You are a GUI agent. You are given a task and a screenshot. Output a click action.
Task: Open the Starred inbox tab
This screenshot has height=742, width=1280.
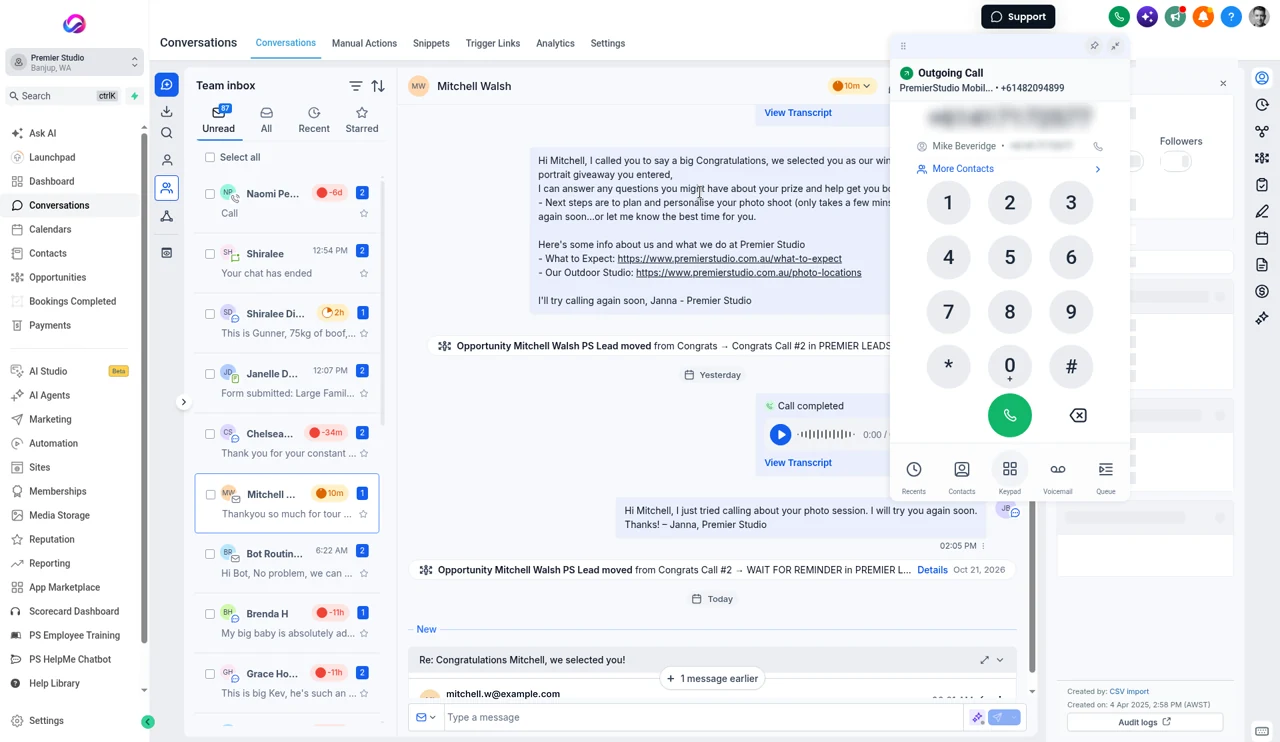coord(362,120)
